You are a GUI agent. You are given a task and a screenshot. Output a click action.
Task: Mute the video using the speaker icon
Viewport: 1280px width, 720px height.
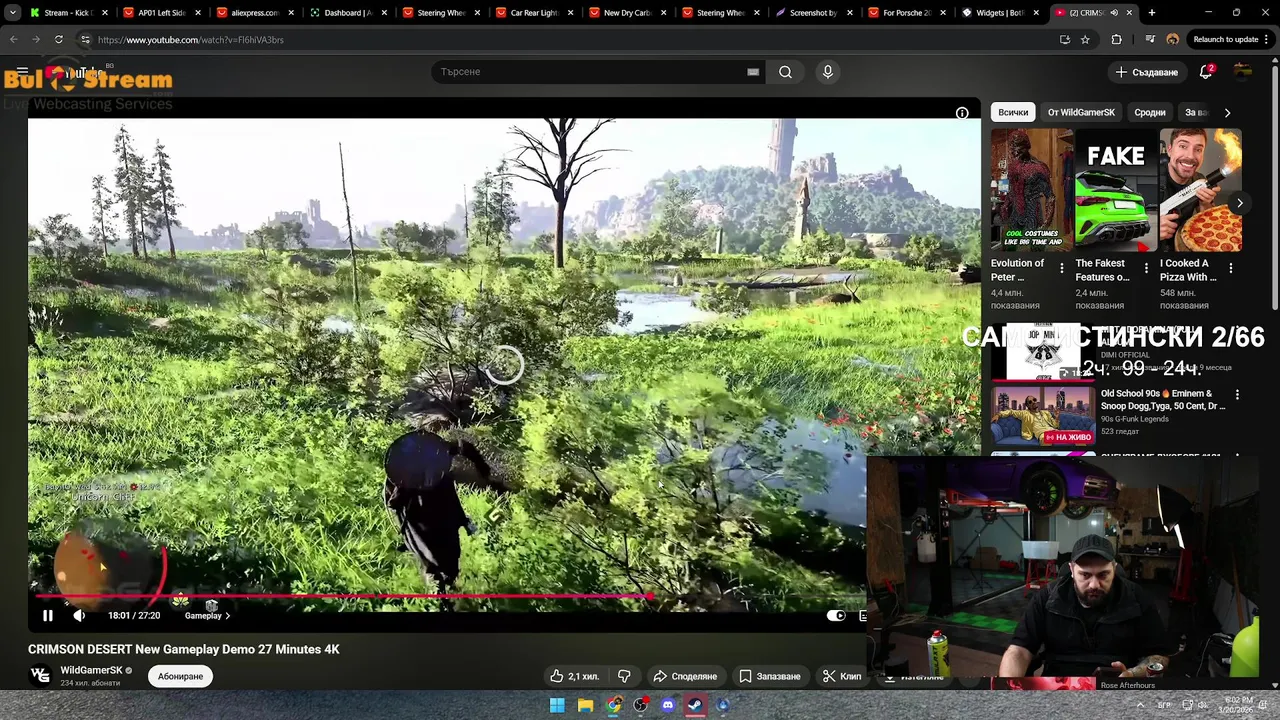(x=79, y=616)
